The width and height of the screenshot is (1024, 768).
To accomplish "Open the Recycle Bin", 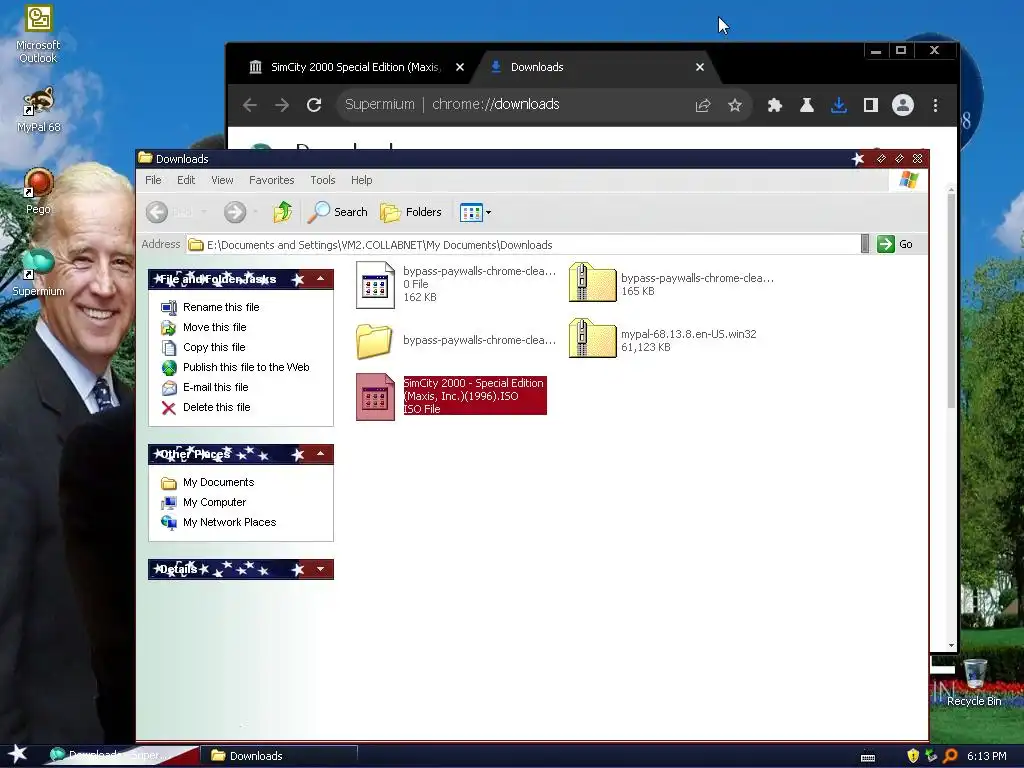I will coord(974,683).
